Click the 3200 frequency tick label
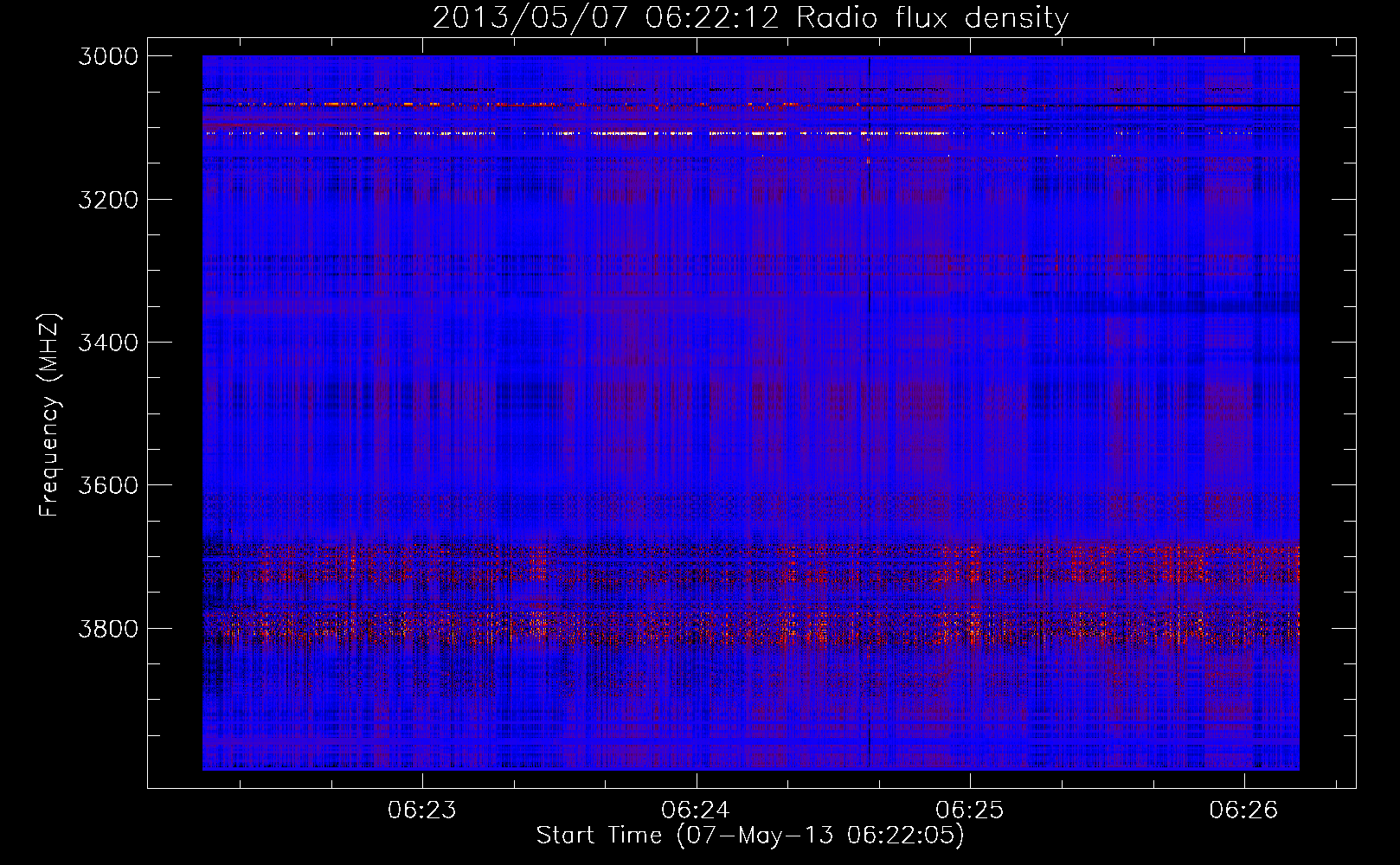This screenshot has height=865, width=1400. (108, 200)
